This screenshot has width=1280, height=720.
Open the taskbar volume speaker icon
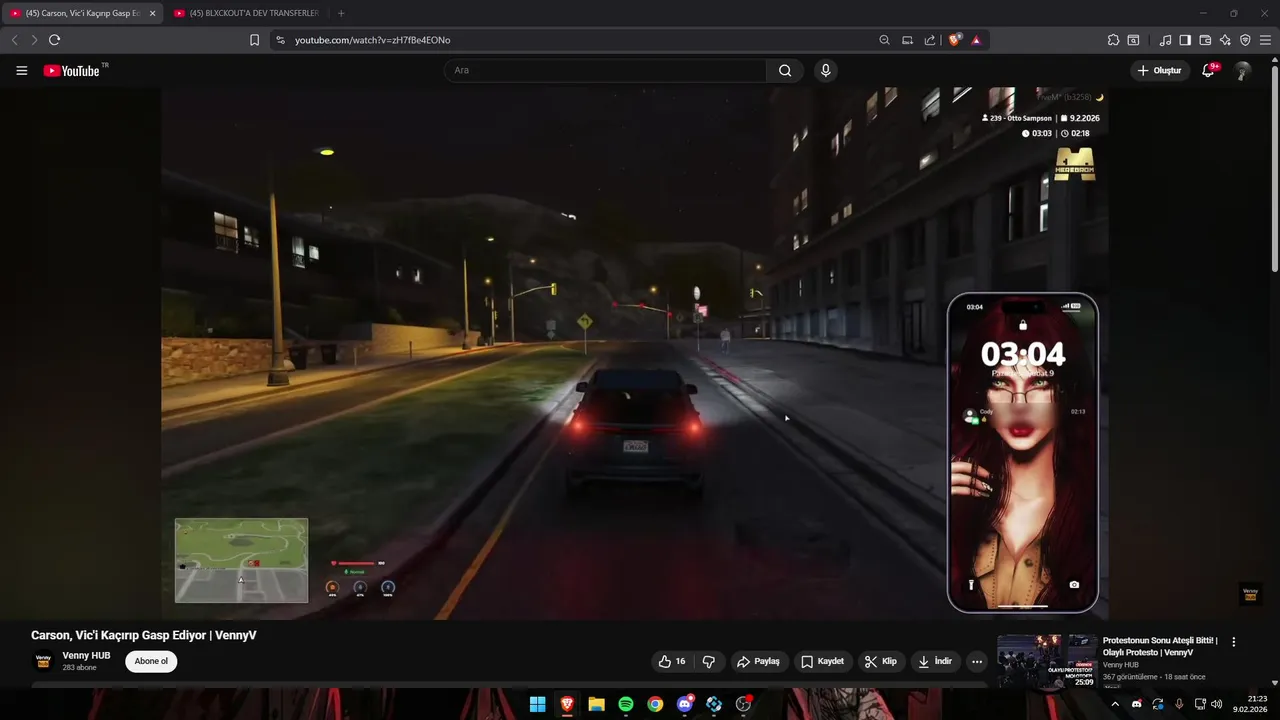[x=1217, y=704]
